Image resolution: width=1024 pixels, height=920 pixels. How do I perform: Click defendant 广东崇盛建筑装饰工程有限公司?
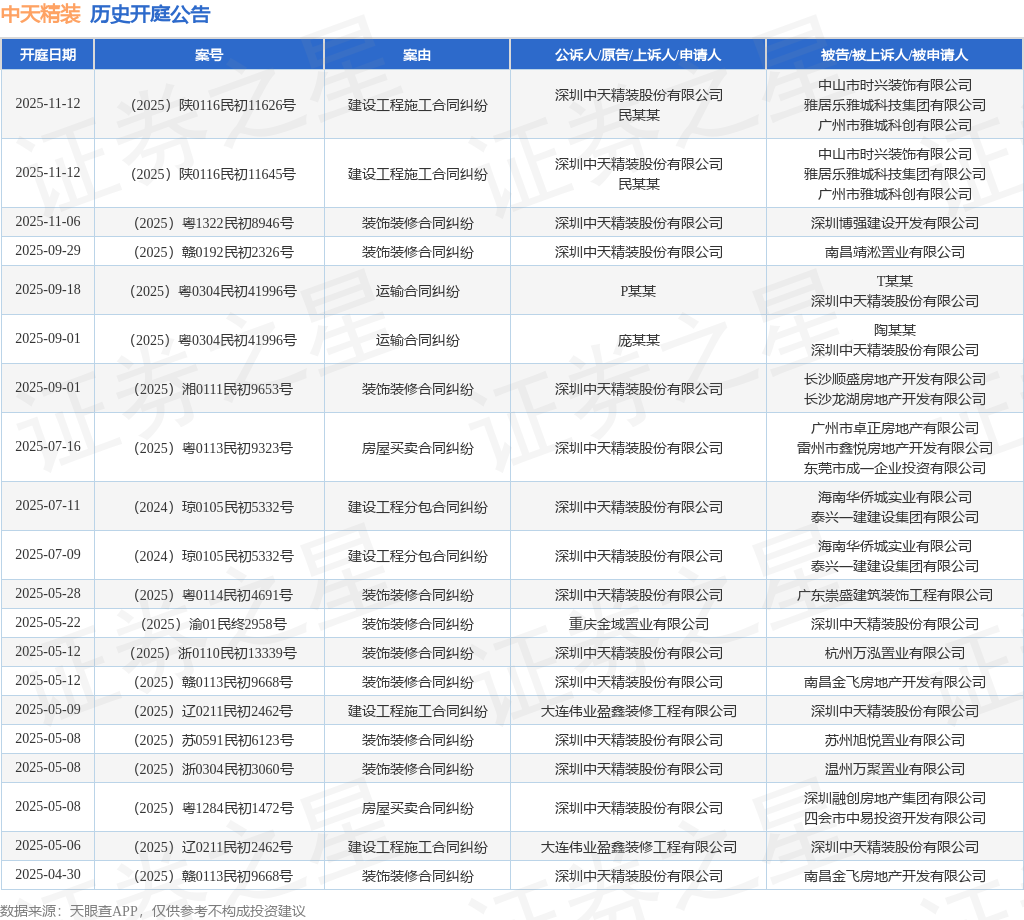[x=895, y=595]
